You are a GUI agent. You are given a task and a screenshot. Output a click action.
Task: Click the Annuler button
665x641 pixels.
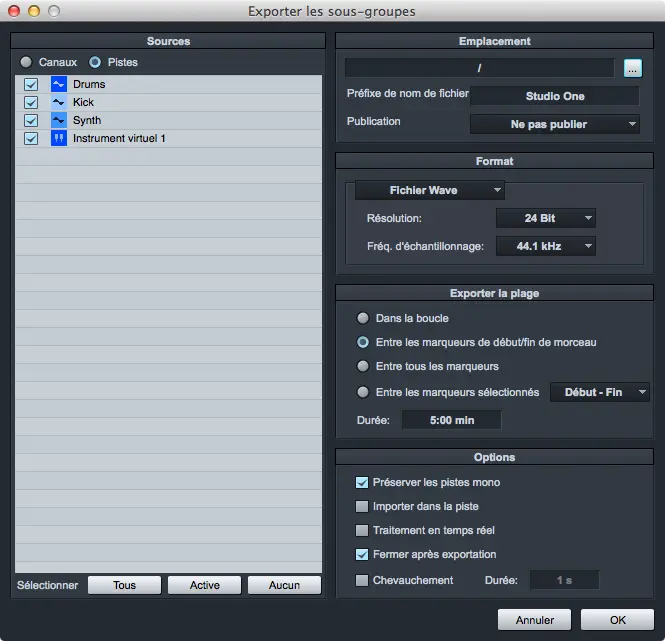[x=534, y=620]
